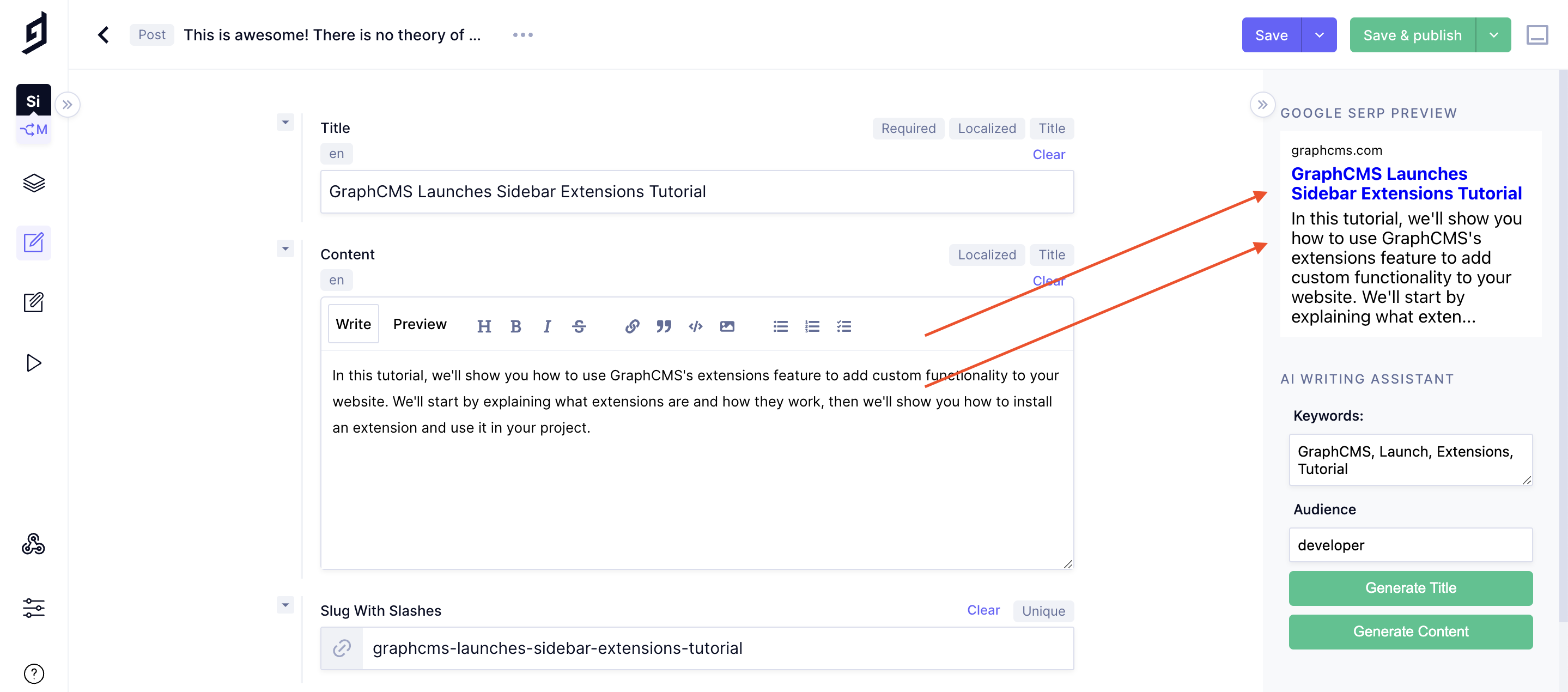
Task: Click the Strikethrough formatting icon
Action: coord(579,326)
